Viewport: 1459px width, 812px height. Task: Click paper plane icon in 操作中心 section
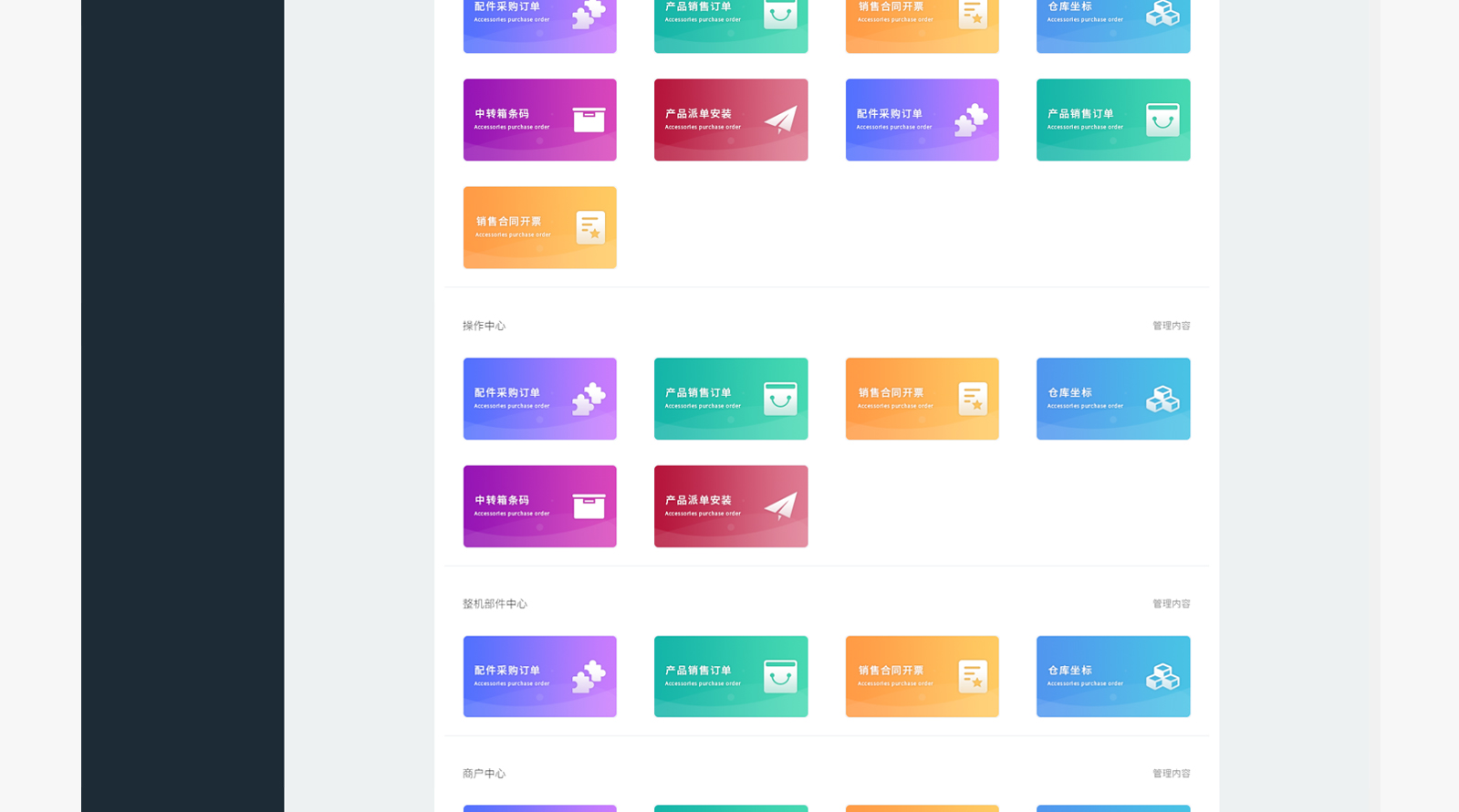[x=780, y=505]
